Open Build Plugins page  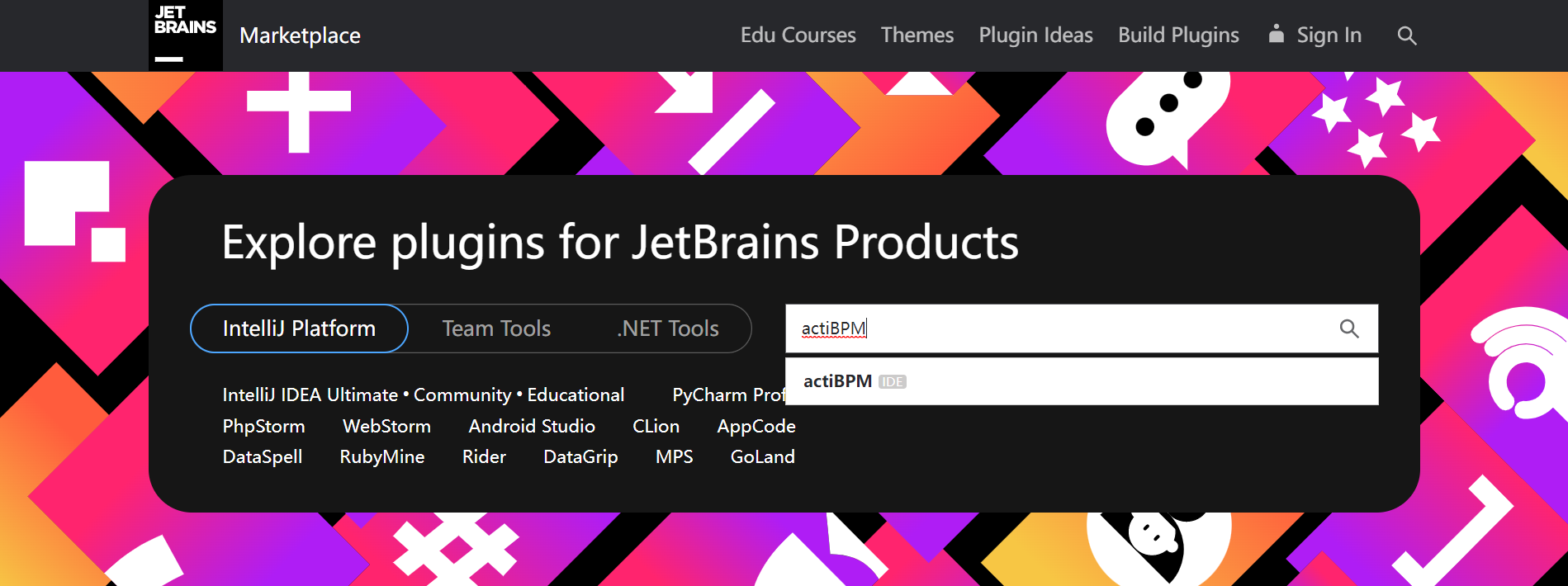[x=1178, y=35]
